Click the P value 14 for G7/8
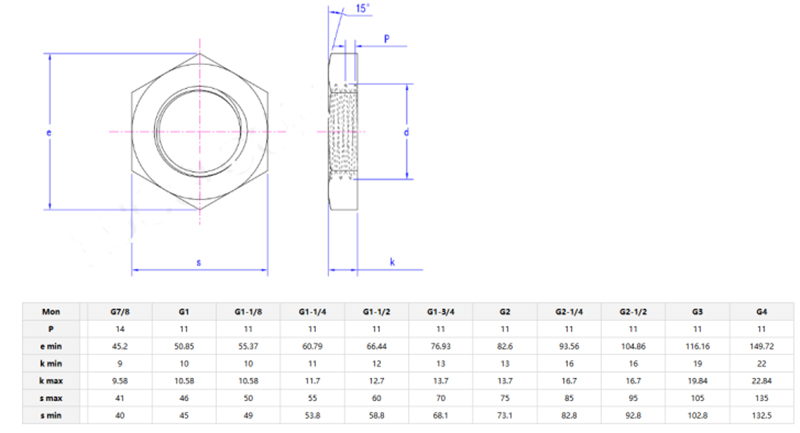This screenshot has height=433, width=800. click(x=119, y=328)
